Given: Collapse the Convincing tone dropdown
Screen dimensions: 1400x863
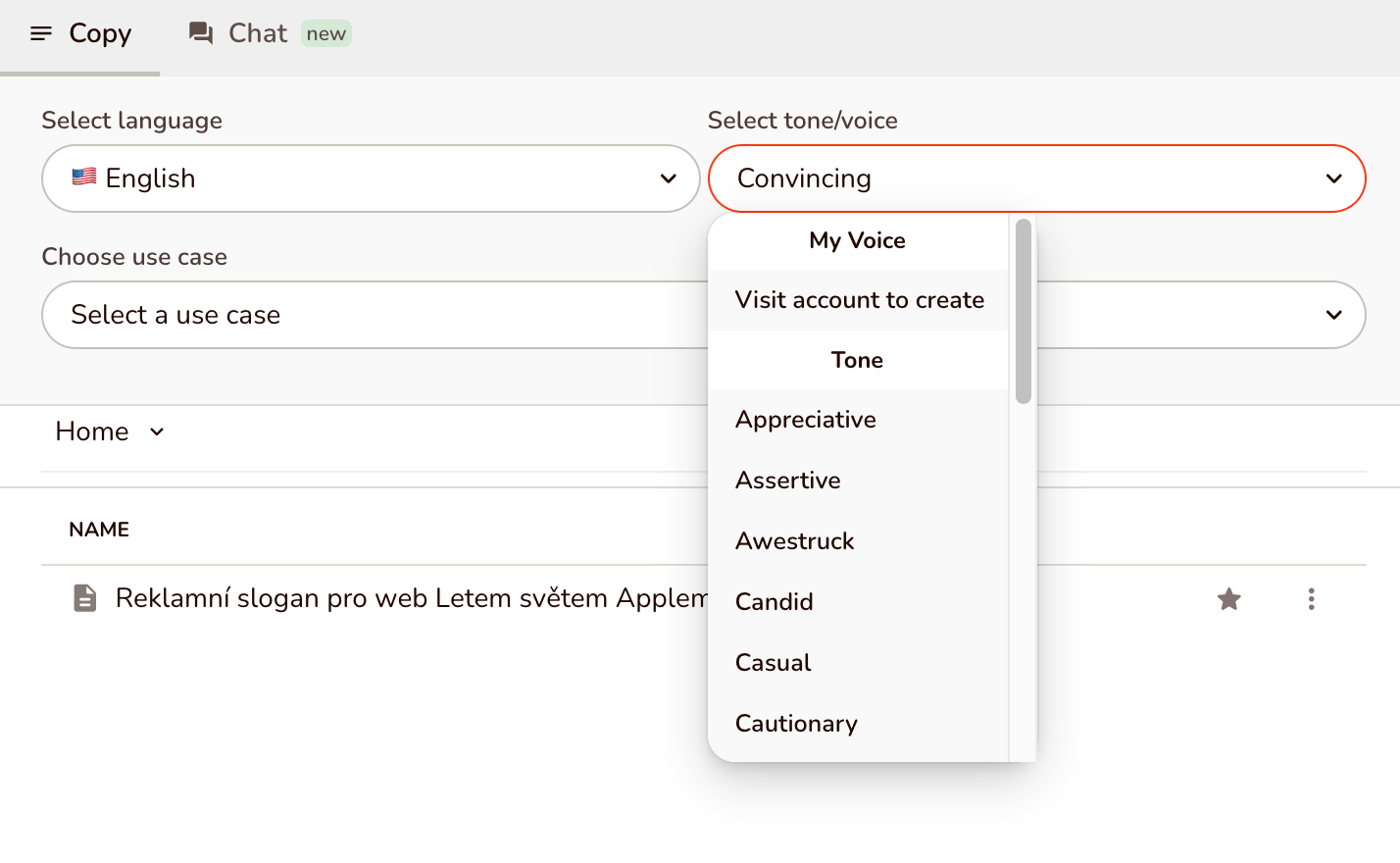Looking at the screenshot, I should [x=1333, y=178].
